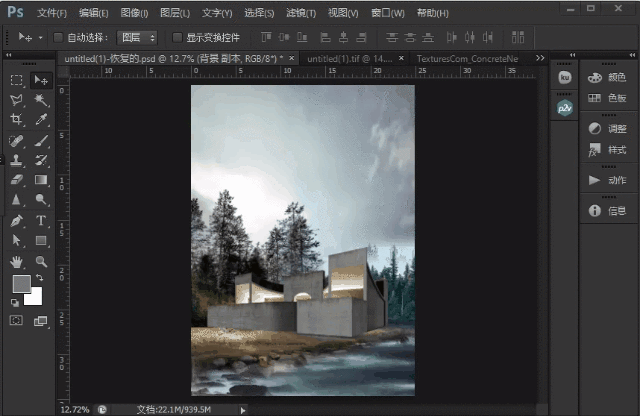Screen dimensions: 640x416
Task: Open the 图像 menu
Action: (x=134, y=13)
